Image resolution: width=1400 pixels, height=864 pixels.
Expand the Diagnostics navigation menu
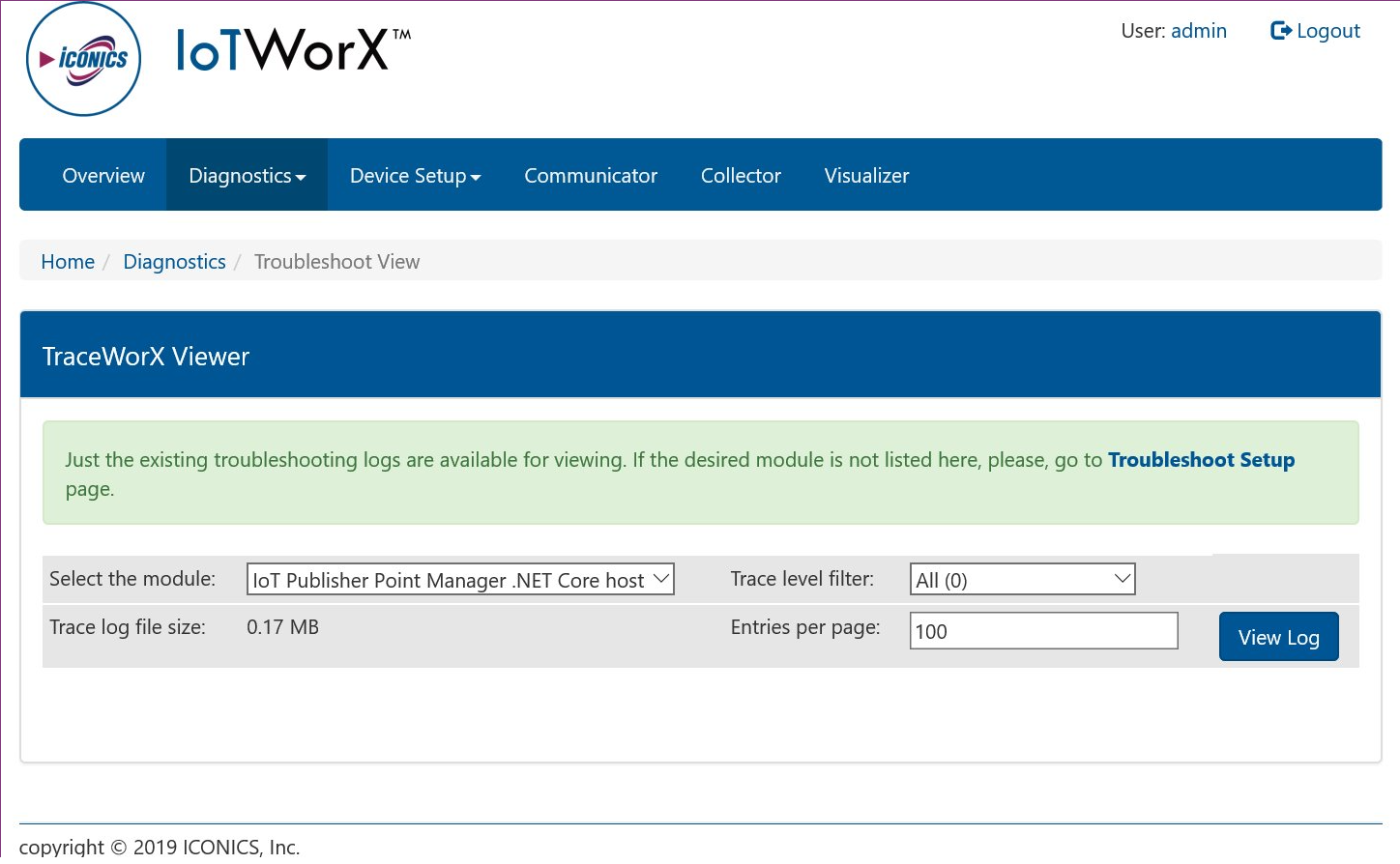(x=247, y=176)
